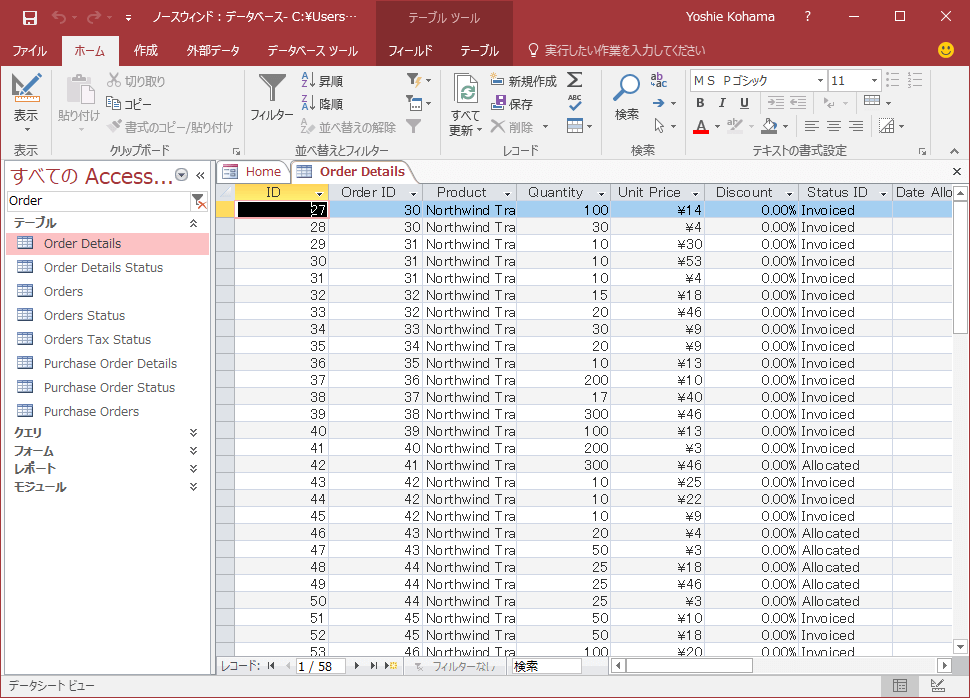The width and height of the screenshot is (970, 698).
Task: Go to next record in navigator
Action: (357, 666)
